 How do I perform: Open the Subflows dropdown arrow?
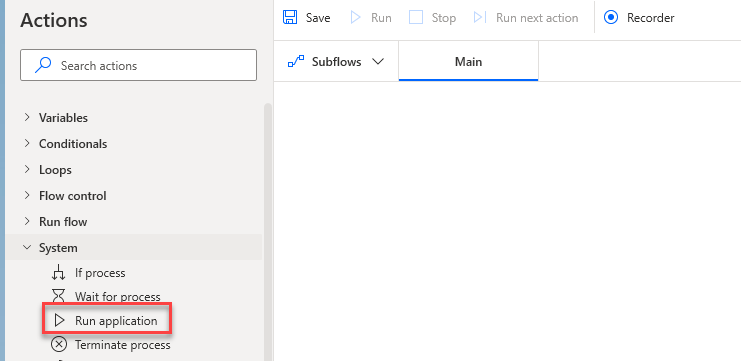378,62
